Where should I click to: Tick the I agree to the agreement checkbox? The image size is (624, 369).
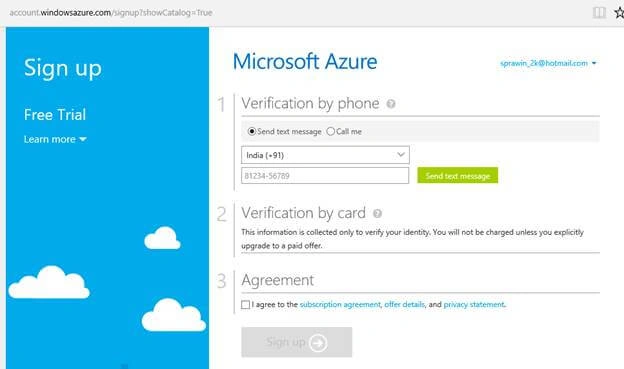click(246, 305)
